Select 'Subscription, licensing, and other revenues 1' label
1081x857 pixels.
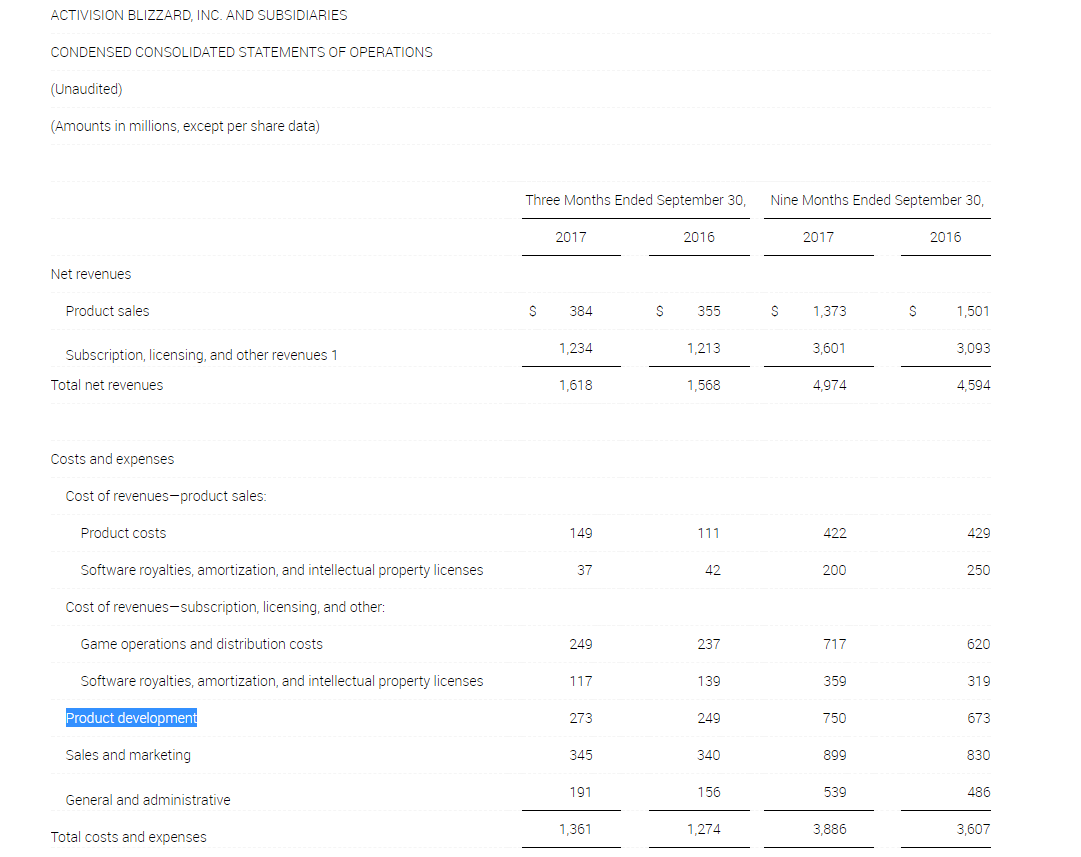point(201,355)
